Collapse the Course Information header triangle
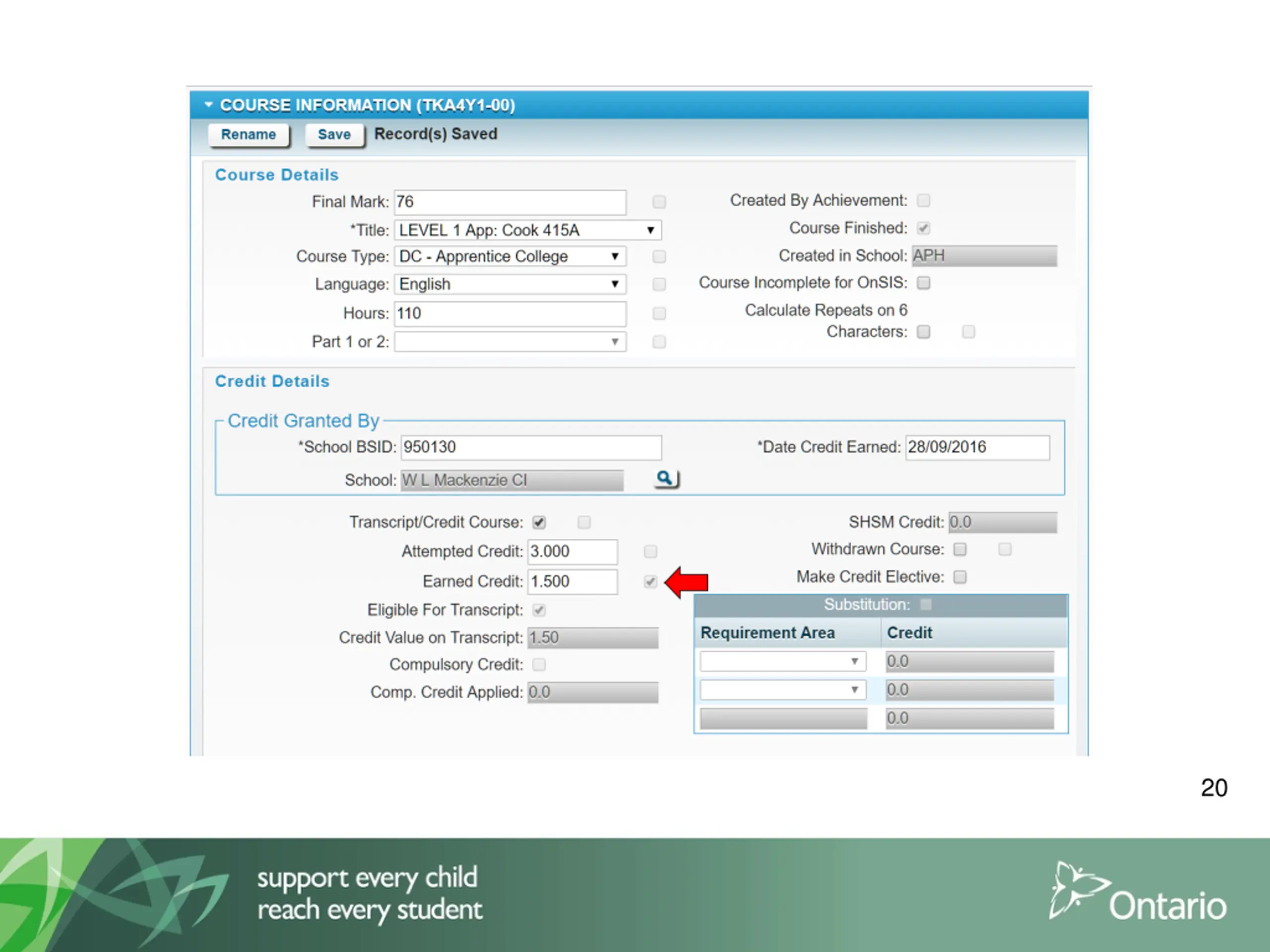 click(208, 105)
